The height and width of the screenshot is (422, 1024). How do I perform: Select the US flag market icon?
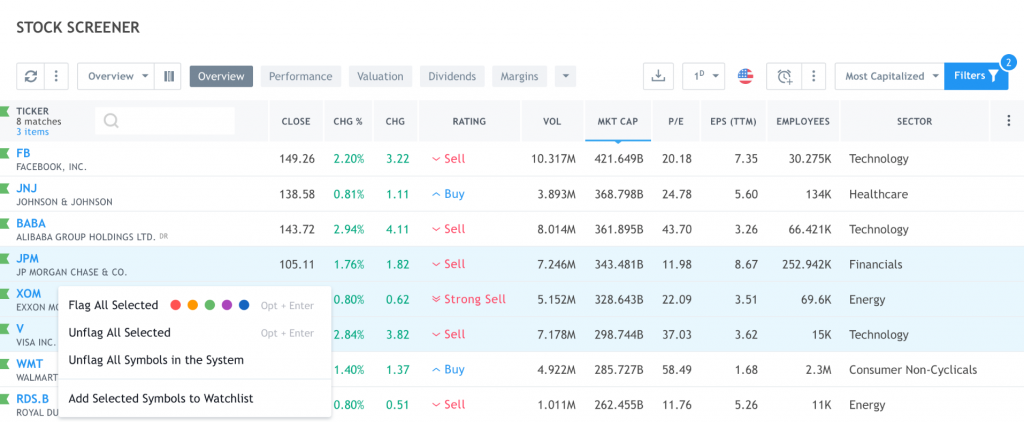[745, 76]
